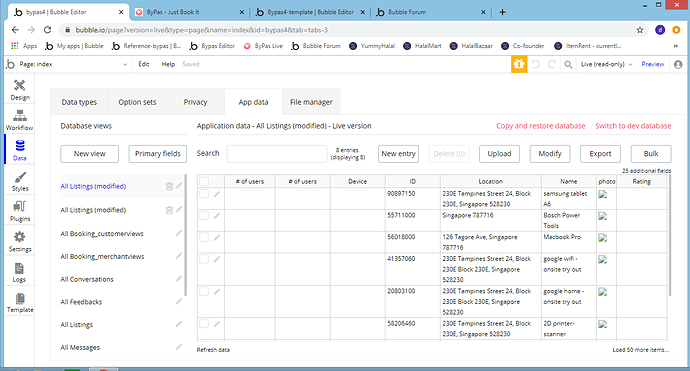Click the Refresh data link
The height and width of the screenshot is (371, 690).
pyautogui.click(x=213, y=350)
